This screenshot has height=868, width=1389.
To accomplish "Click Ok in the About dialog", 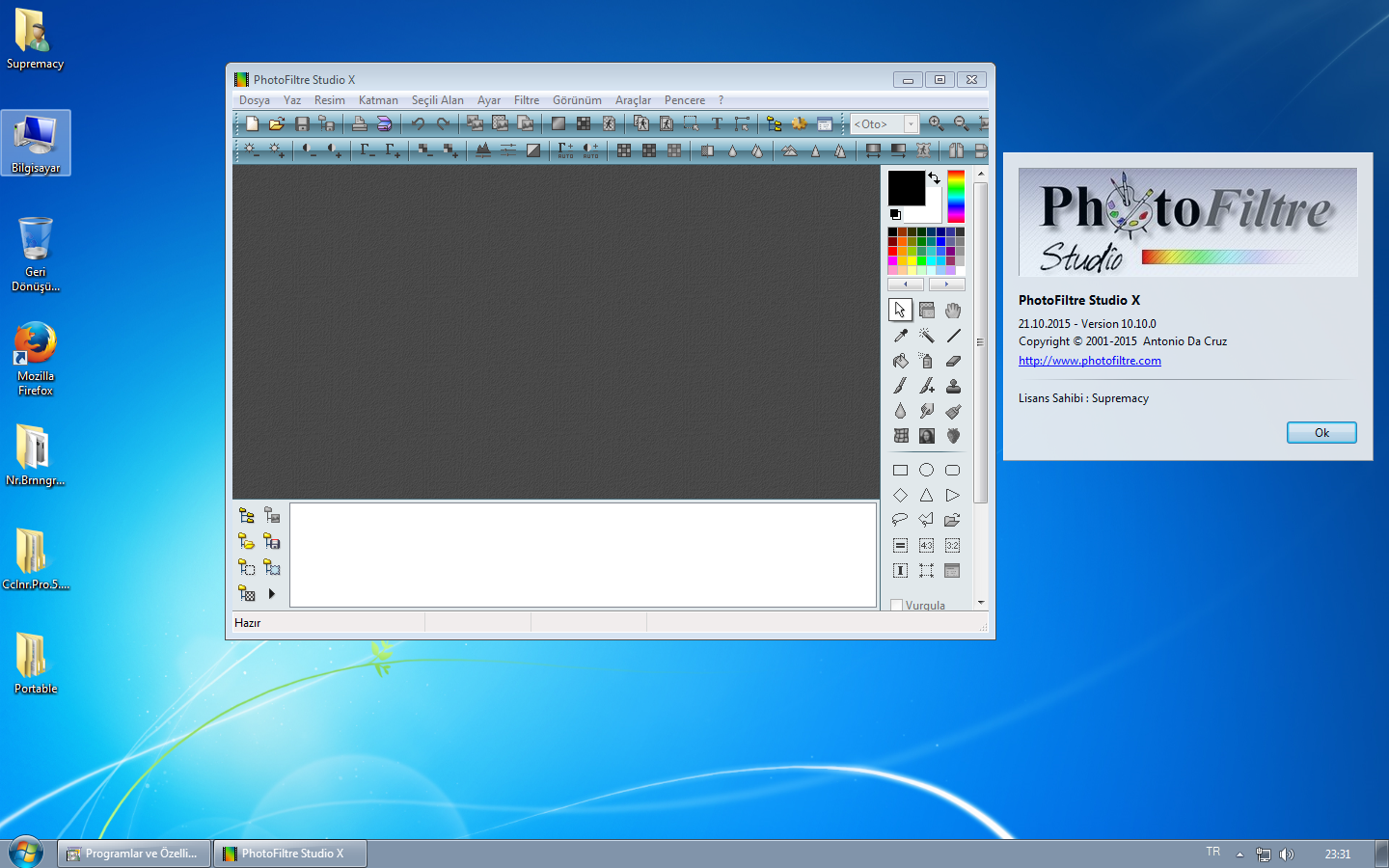I will pos(1321,433).
